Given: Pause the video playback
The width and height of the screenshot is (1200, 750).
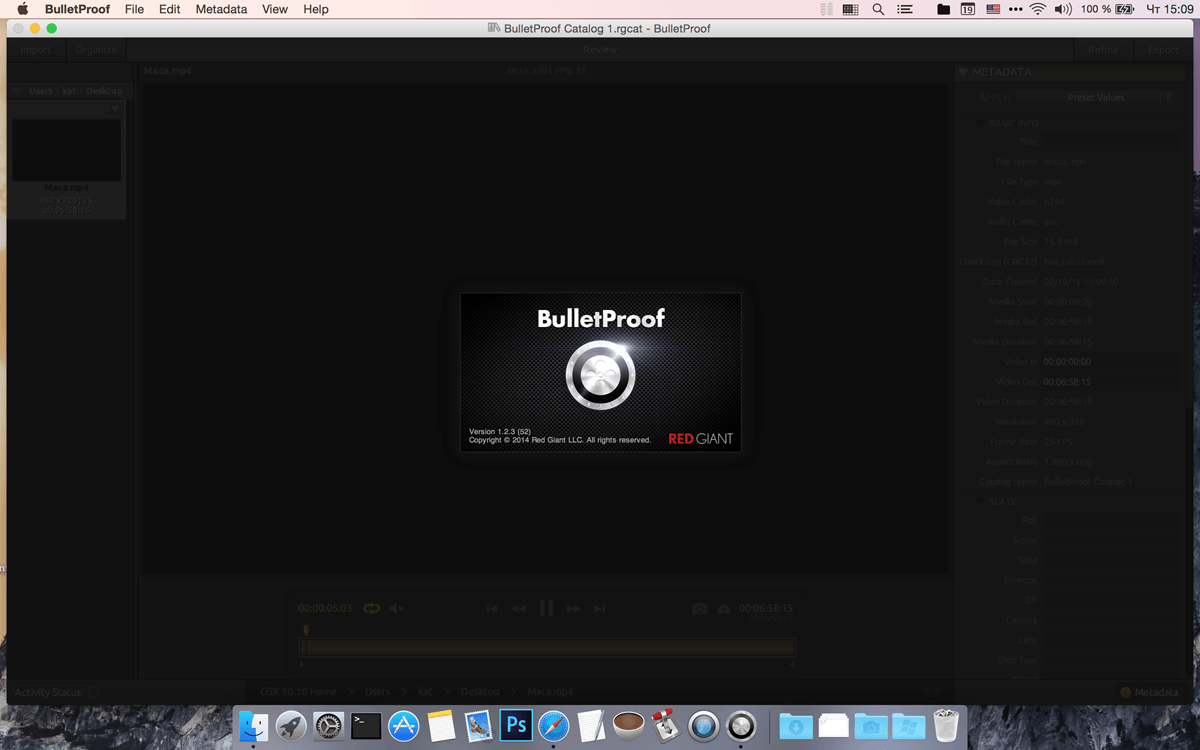Looking at the screenshot, I should pyautogui.click(x=546, y=608).
